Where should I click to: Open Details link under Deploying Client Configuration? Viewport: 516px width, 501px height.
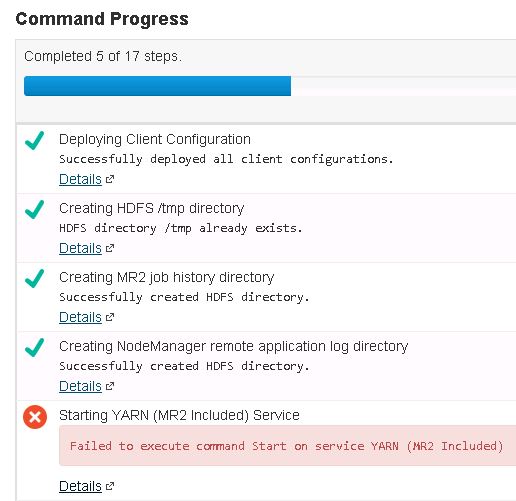[x=80, y=179]
